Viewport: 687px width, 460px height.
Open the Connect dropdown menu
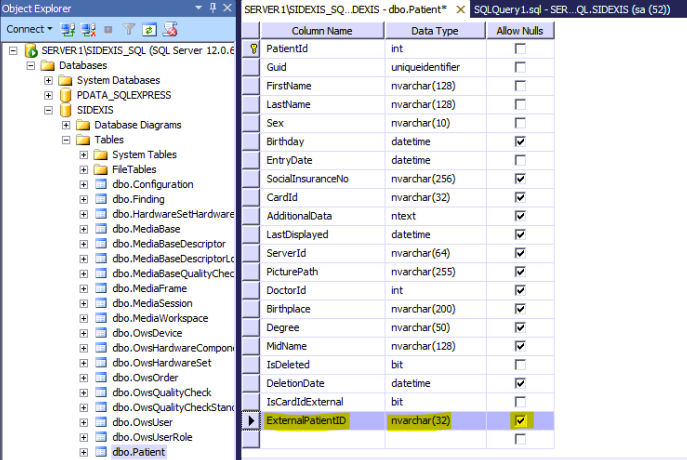[29, 29]
